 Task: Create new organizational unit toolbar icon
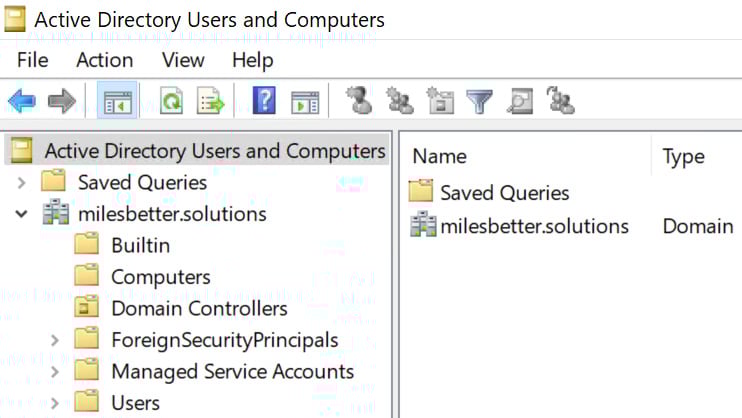(x=440, y=100)
